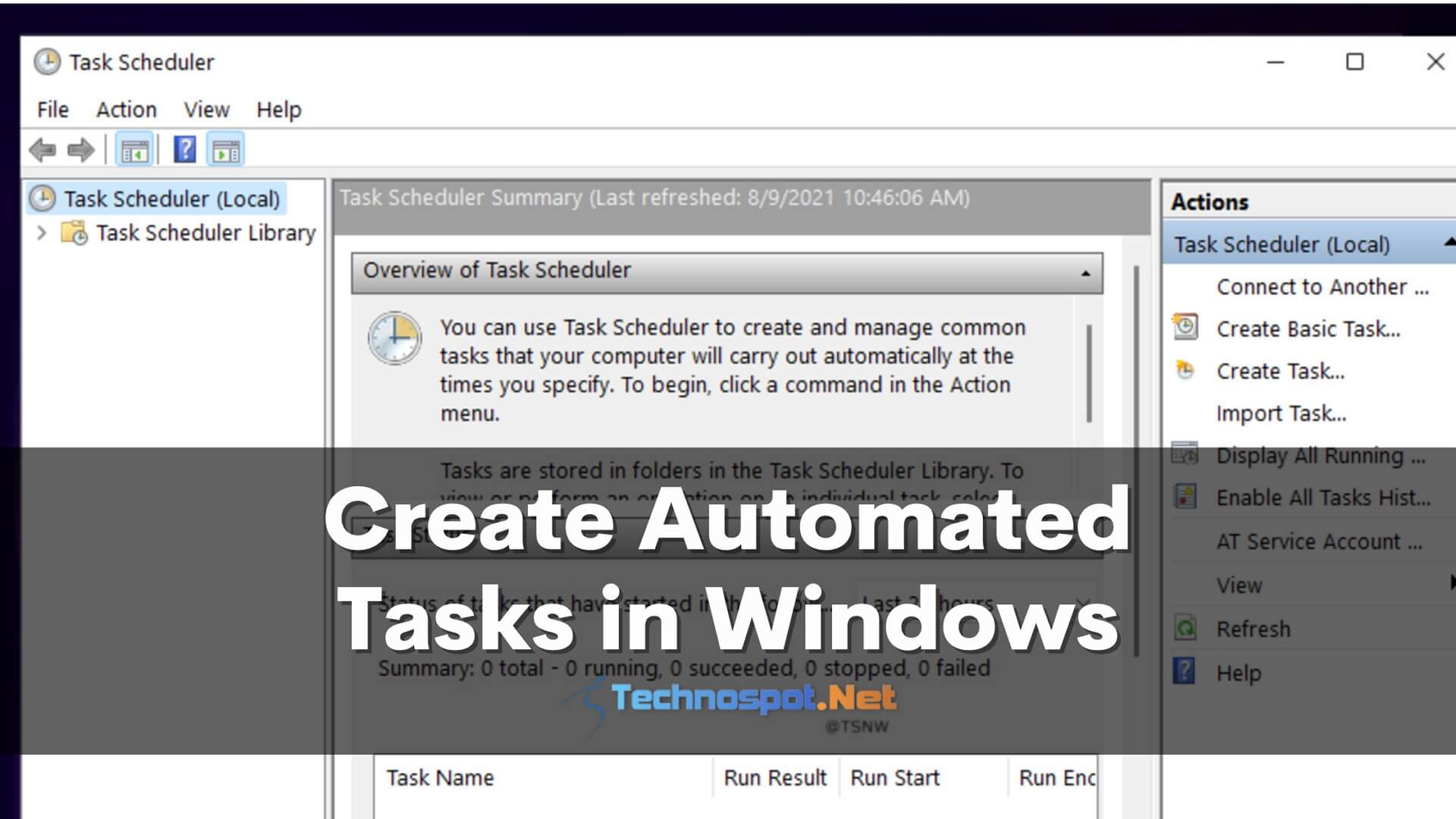This screenshot has height=819, width=1456.
Task: Open the View menu in menu bar
Action: (206, 110)
